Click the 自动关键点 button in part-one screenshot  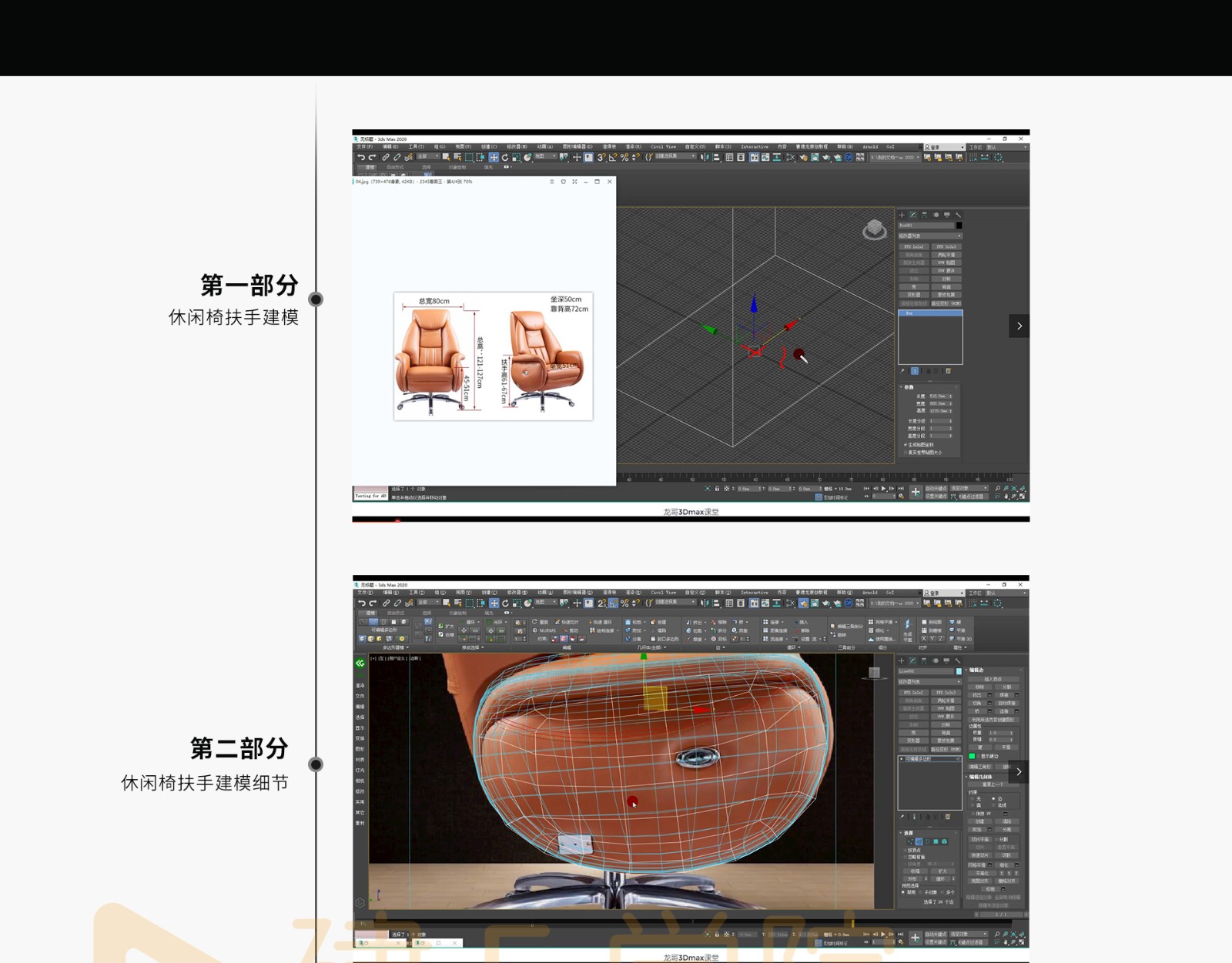(936, 488)
